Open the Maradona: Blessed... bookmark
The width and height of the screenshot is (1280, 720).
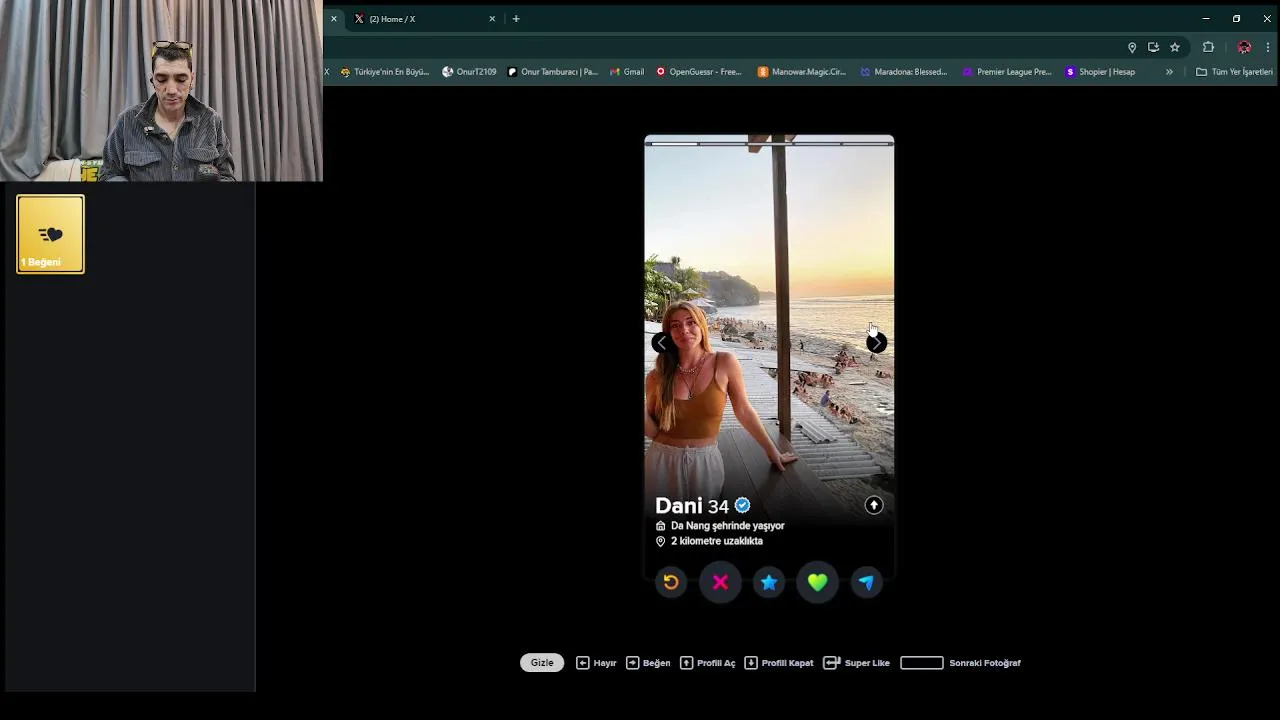point(903,72)
